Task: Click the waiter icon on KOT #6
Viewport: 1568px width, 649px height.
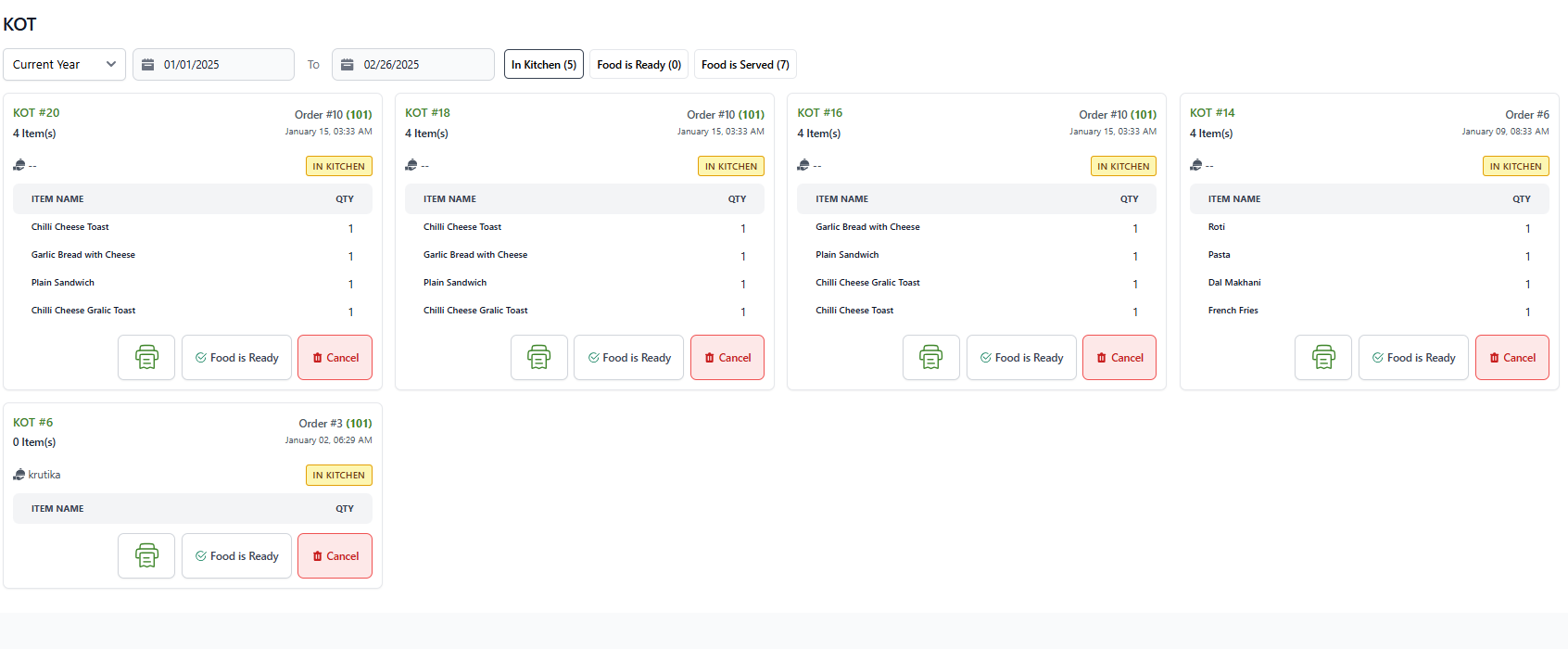Action: (x=19, y=475)
